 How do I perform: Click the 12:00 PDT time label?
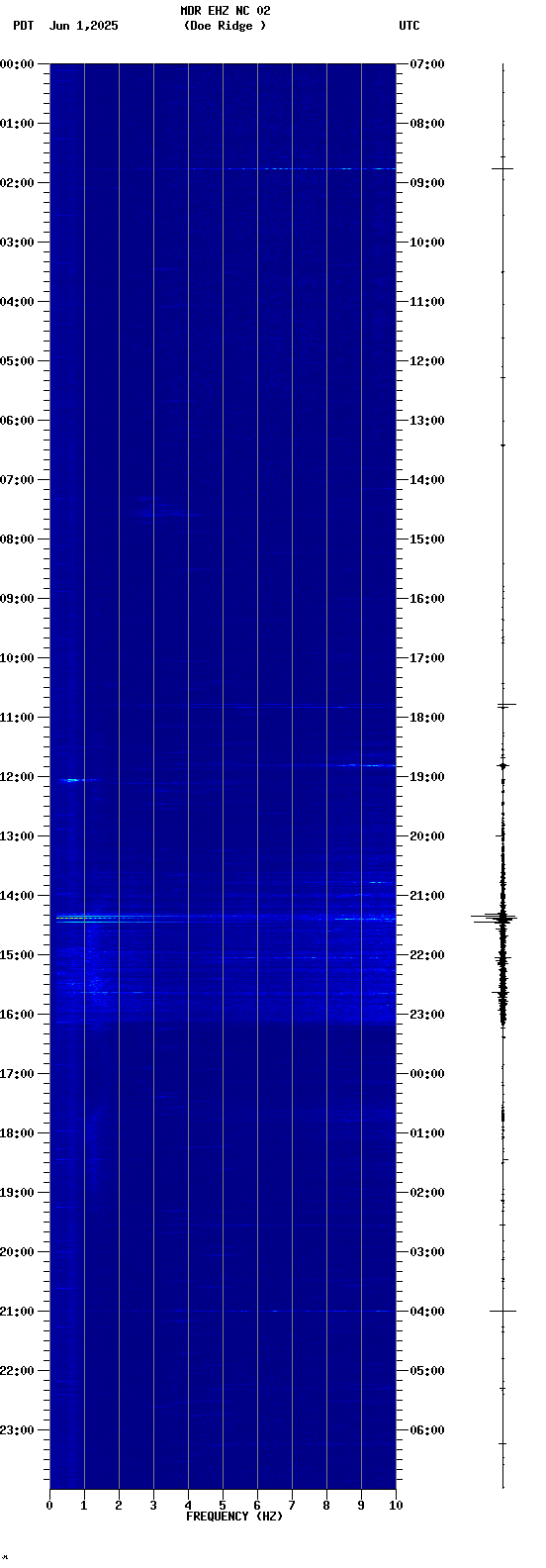(x=17, y=777)
